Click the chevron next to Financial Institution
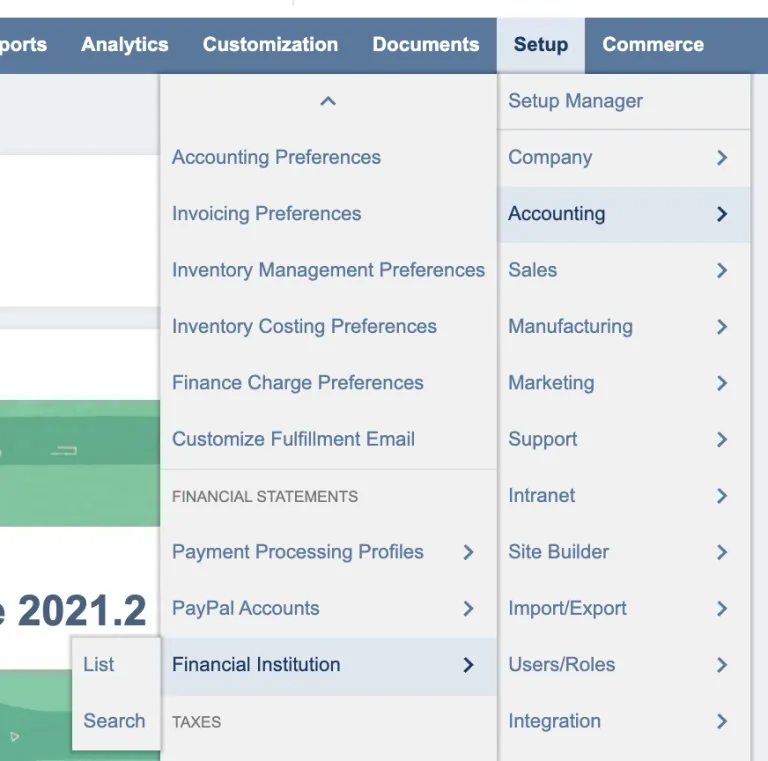This screenshot has height=761, width=768. [468, 665]
